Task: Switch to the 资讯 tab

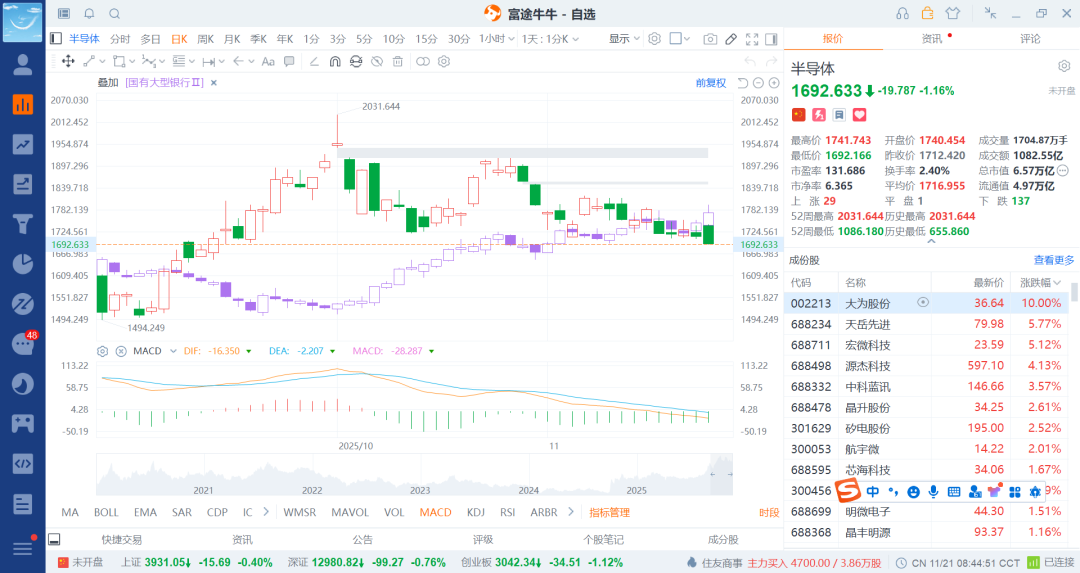Action: point(931,39)
